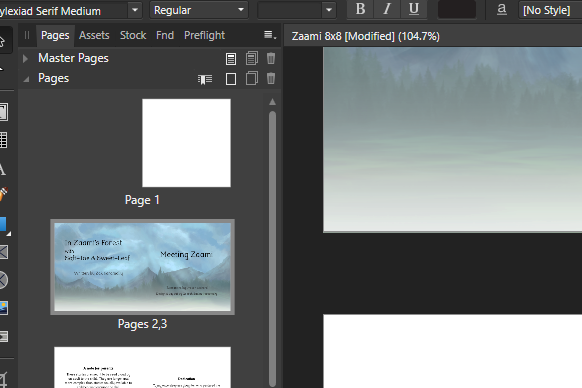Collapse the Pages section

point(26,79)
